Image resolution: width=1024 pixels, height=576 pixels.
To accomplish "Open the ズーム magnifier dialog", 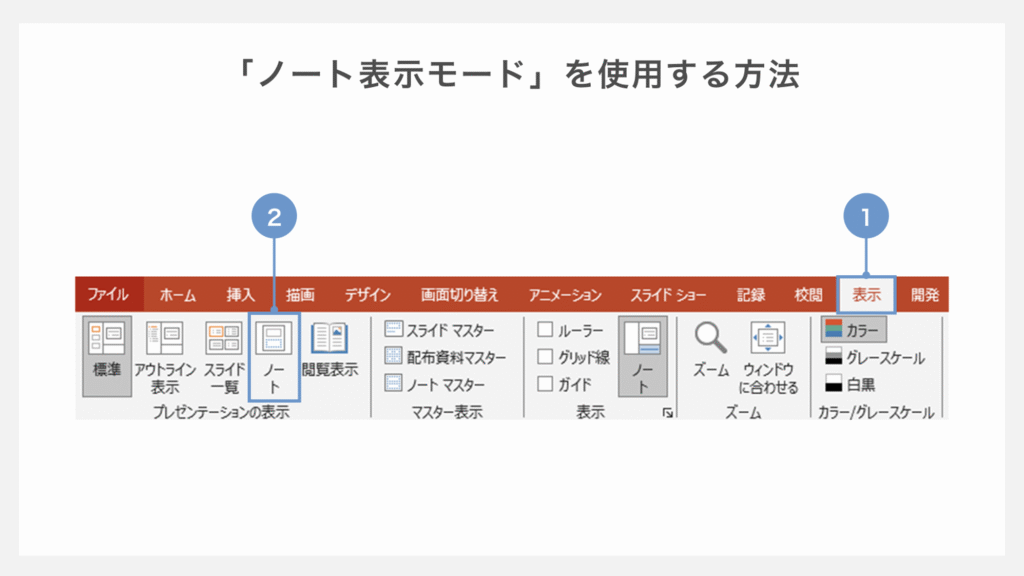I will point(711,349).
